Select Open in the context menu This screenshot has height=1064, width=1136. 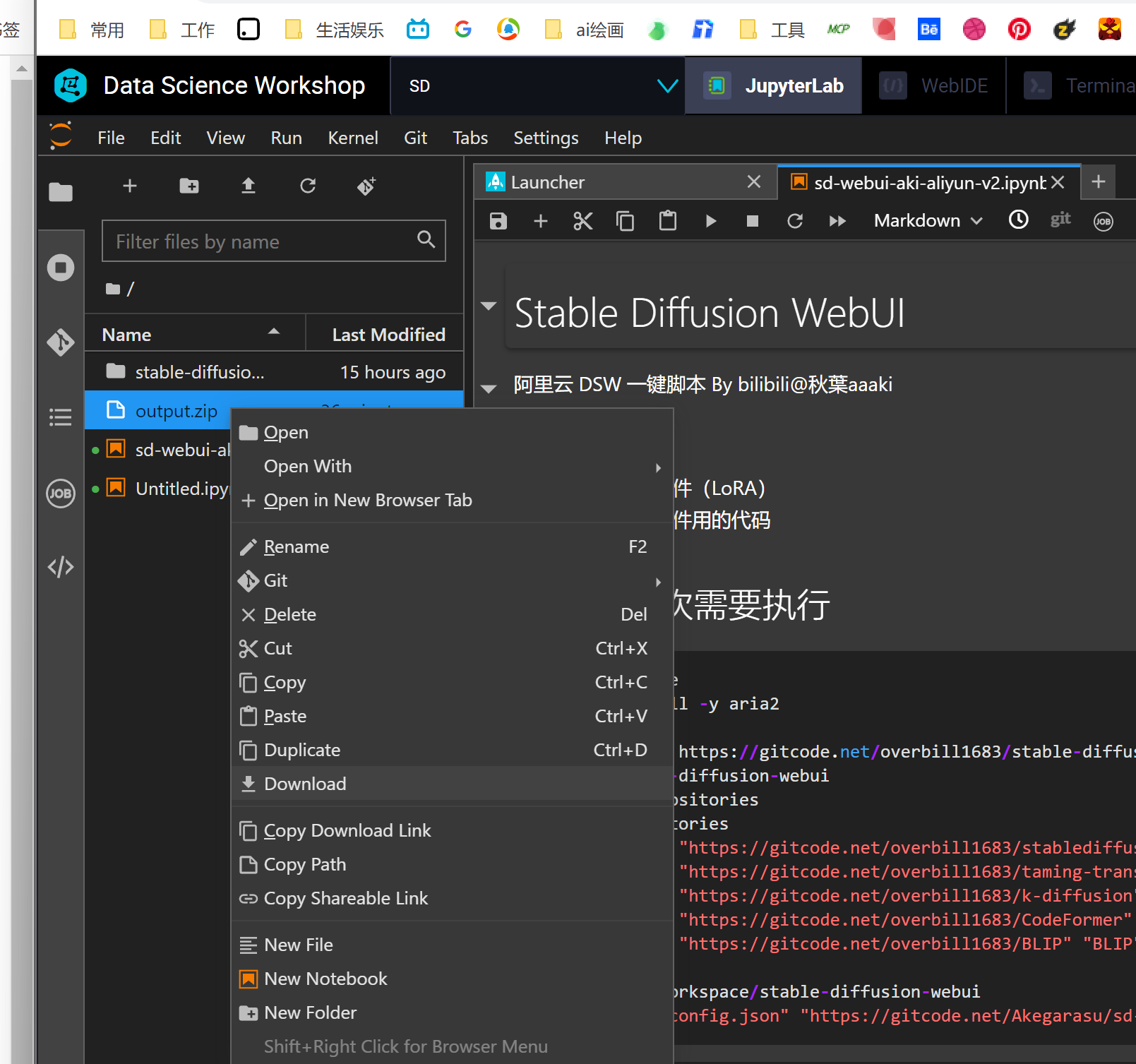tap(452, 433)
